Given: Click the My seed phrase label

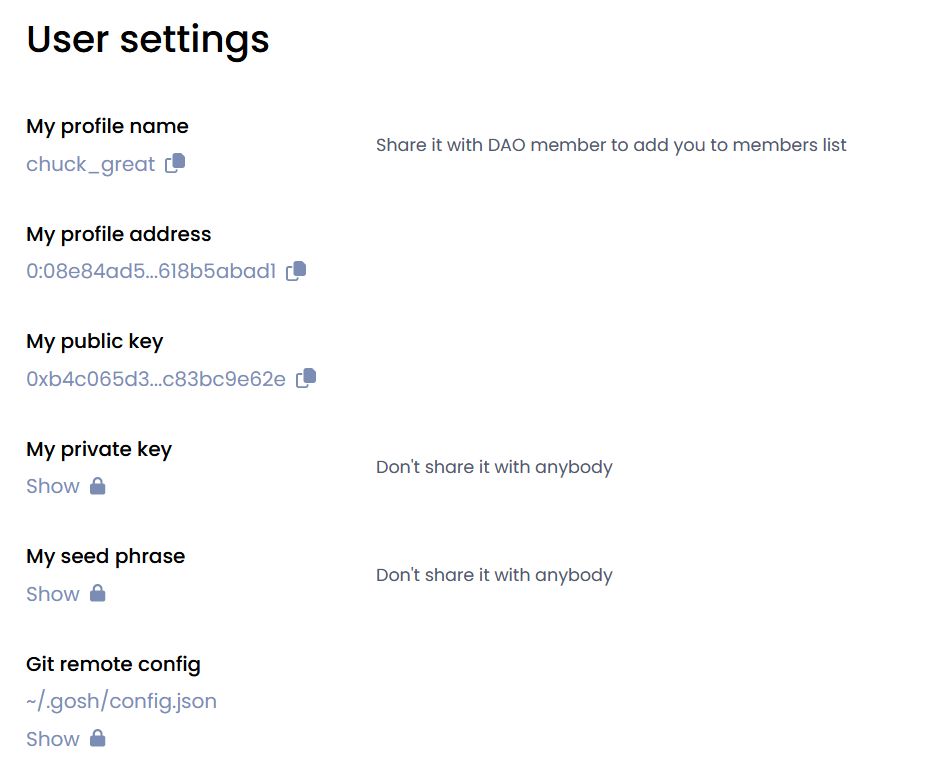Looking at the screenshot, I should [x=105, y=556].
